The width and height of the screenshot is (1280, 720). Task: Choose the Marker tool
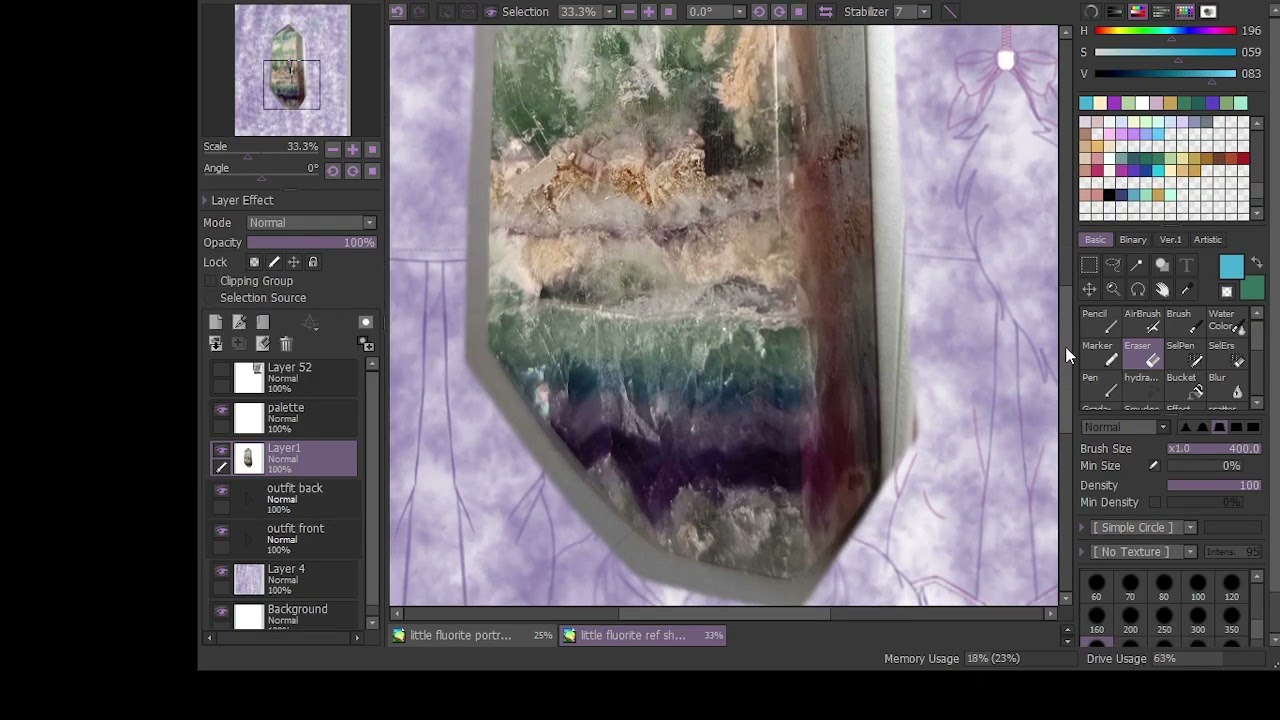(x=1100, y=354)
